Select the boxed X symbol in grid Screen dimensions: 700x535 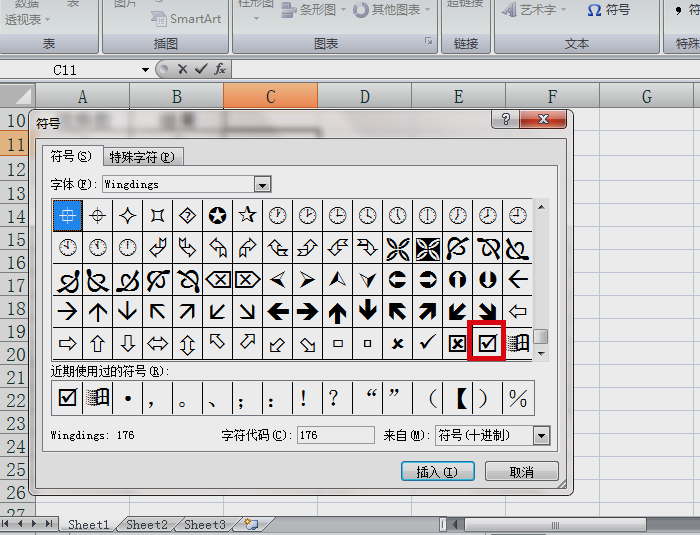click(x=457, y=343)
